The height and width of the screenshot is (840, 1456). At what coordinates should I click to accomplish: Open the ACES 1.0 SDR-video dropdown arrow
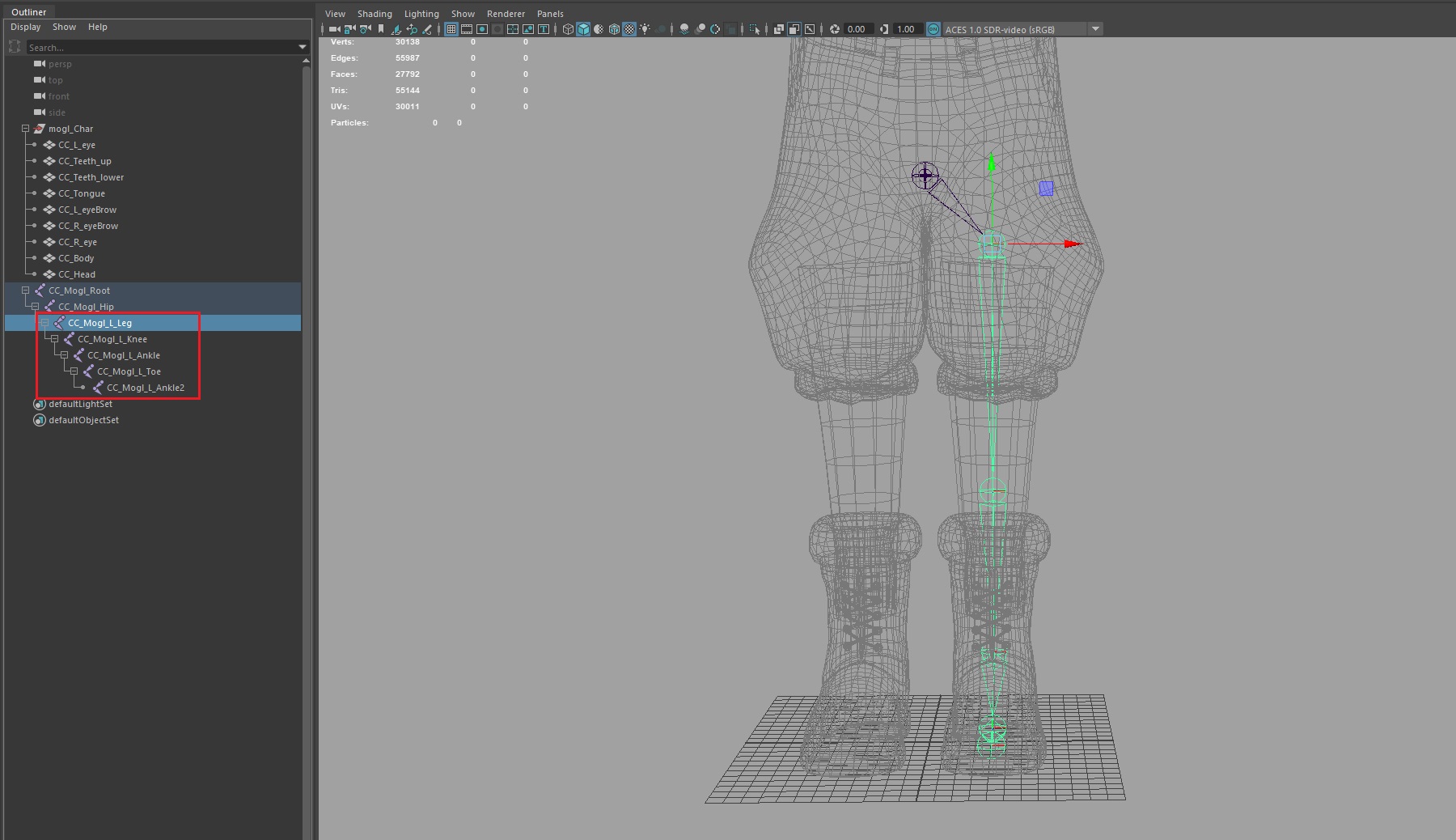pos(1096,29)
